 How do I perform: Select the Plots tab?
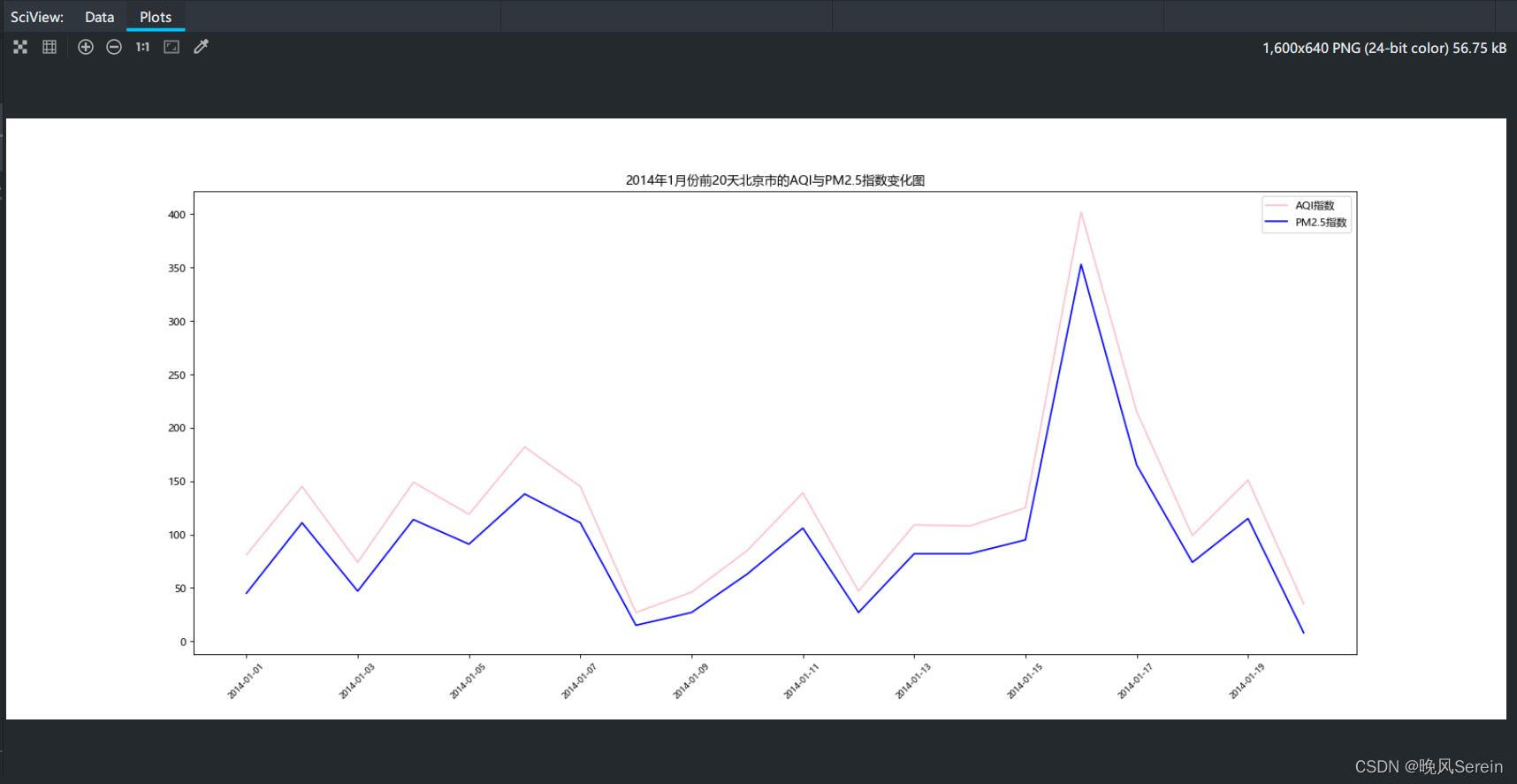156,17
